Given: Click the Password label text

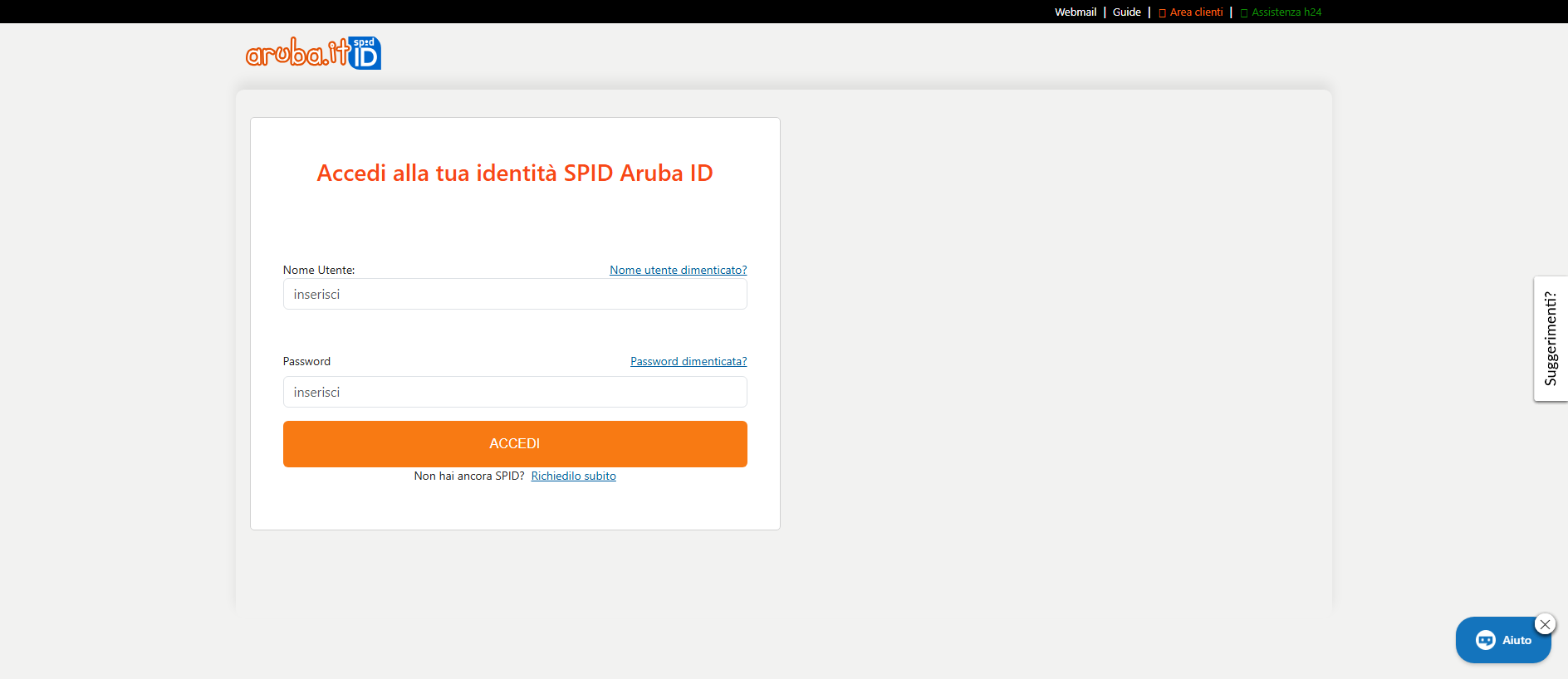Looking at the screenshot, I should (x=306, y=361).
